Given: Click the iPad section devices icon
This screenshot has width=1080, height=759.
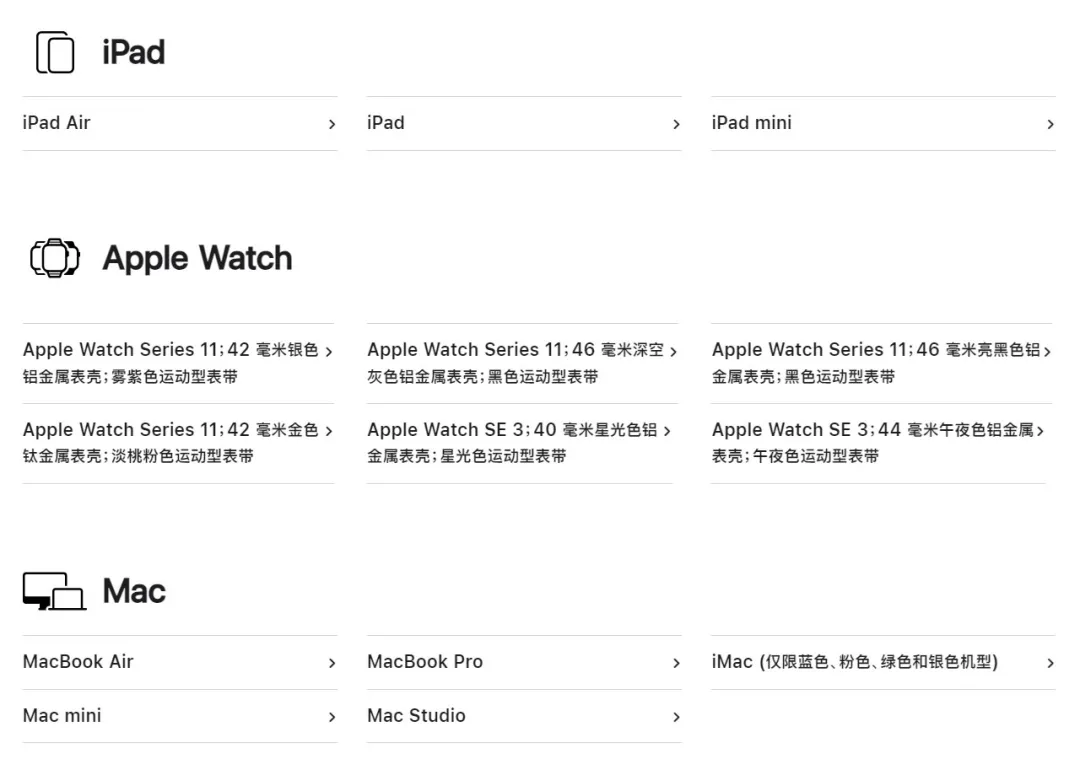Looking at the screenshot, I should pos(55,52).
